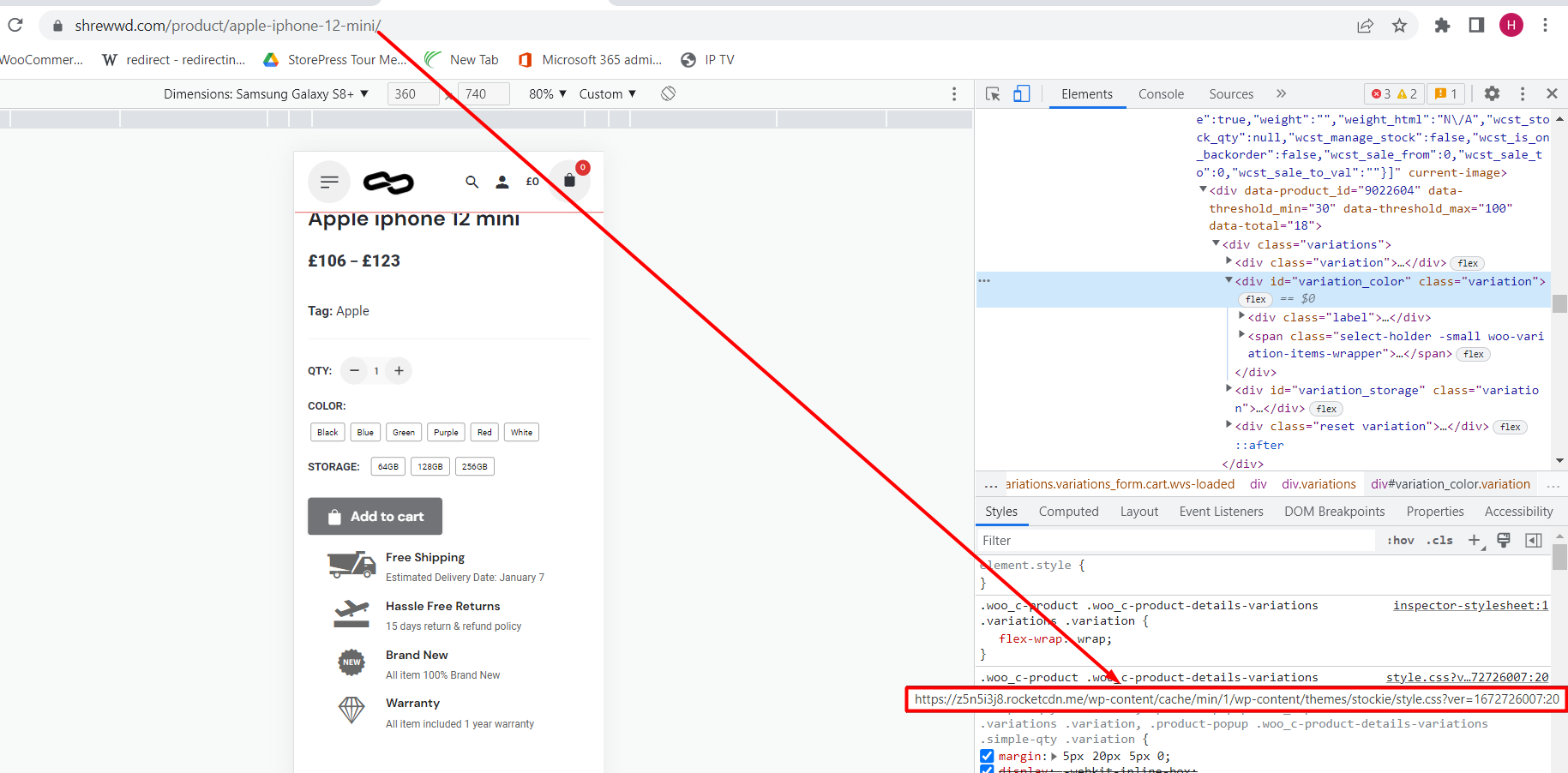
Task: Collapse the variation_color div node
Action: (x=1229, y=280)
